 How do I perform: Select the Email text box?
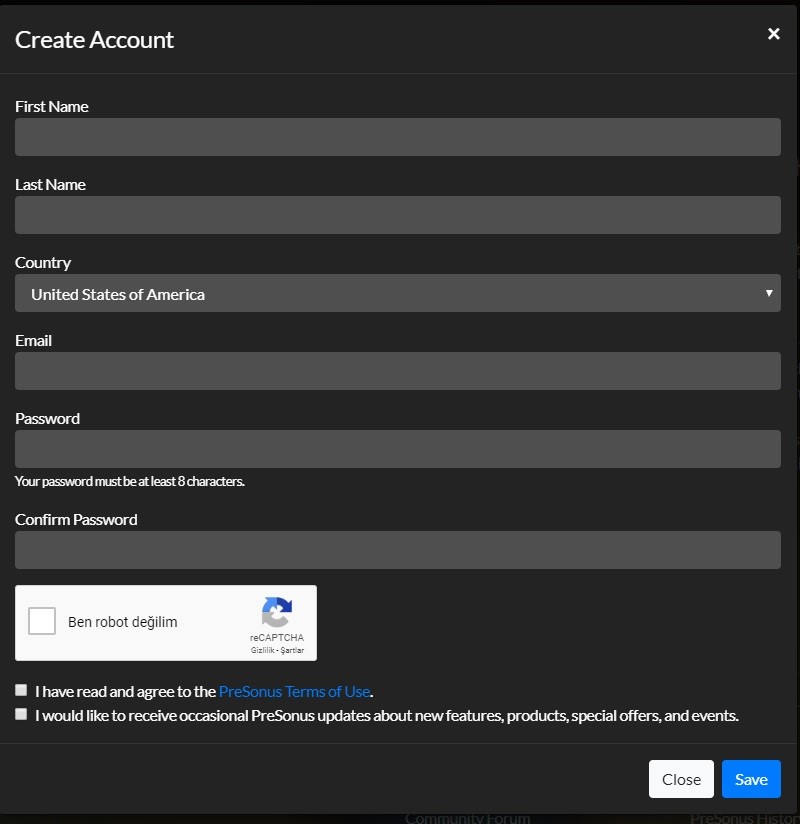[x=397, y=371]
